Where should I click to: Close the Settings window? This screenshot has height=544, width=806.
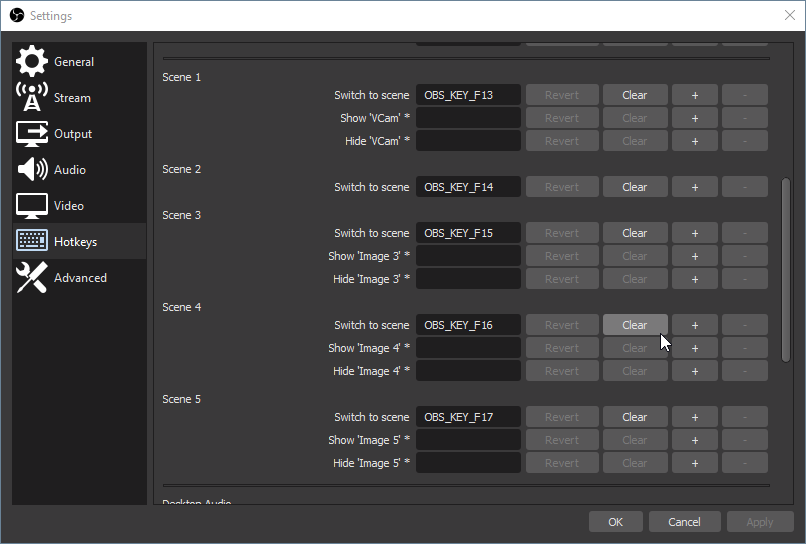pos(789,16)
